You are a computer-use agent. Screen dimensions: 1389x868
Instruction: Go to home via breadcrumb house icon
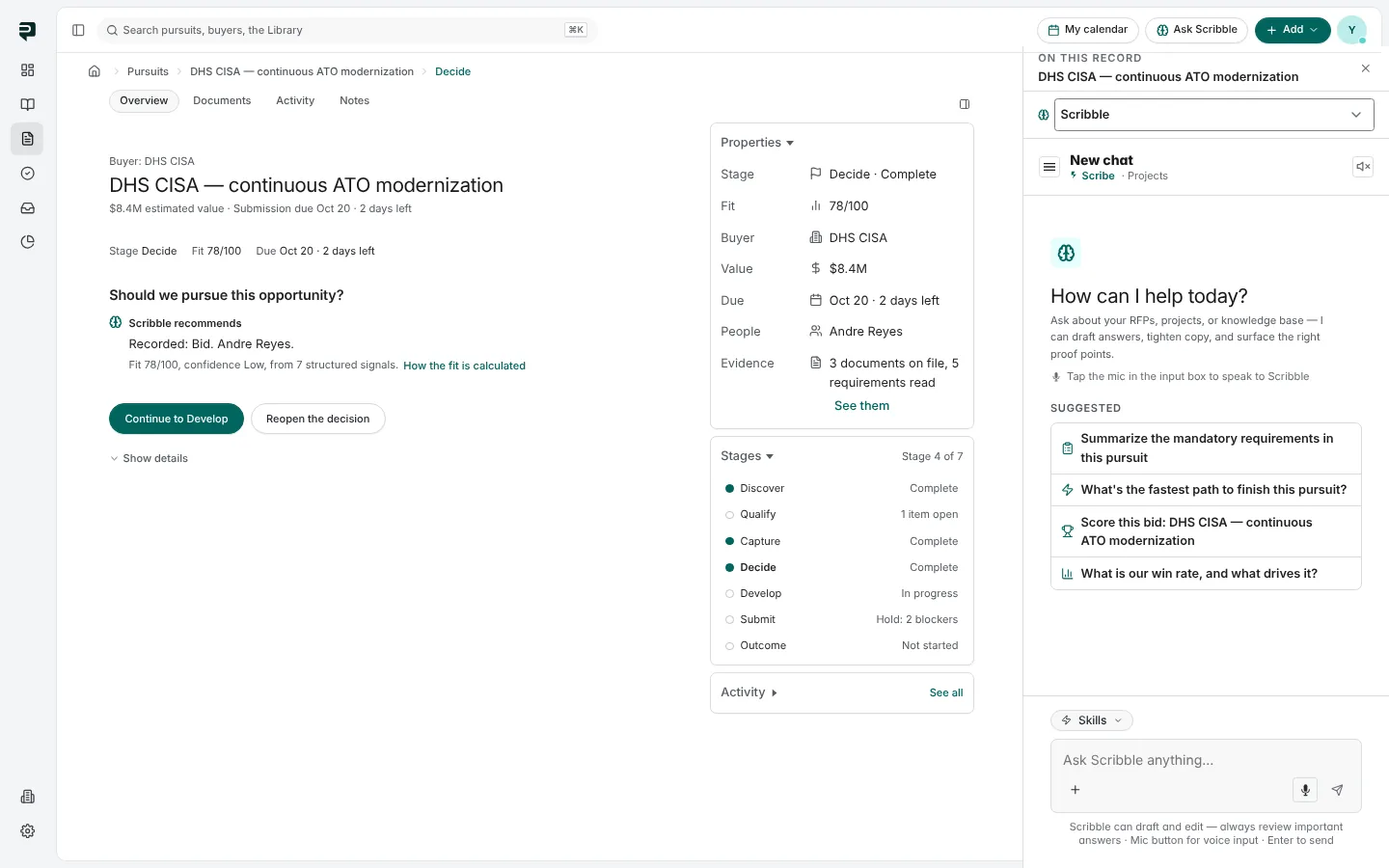point(95,71)
